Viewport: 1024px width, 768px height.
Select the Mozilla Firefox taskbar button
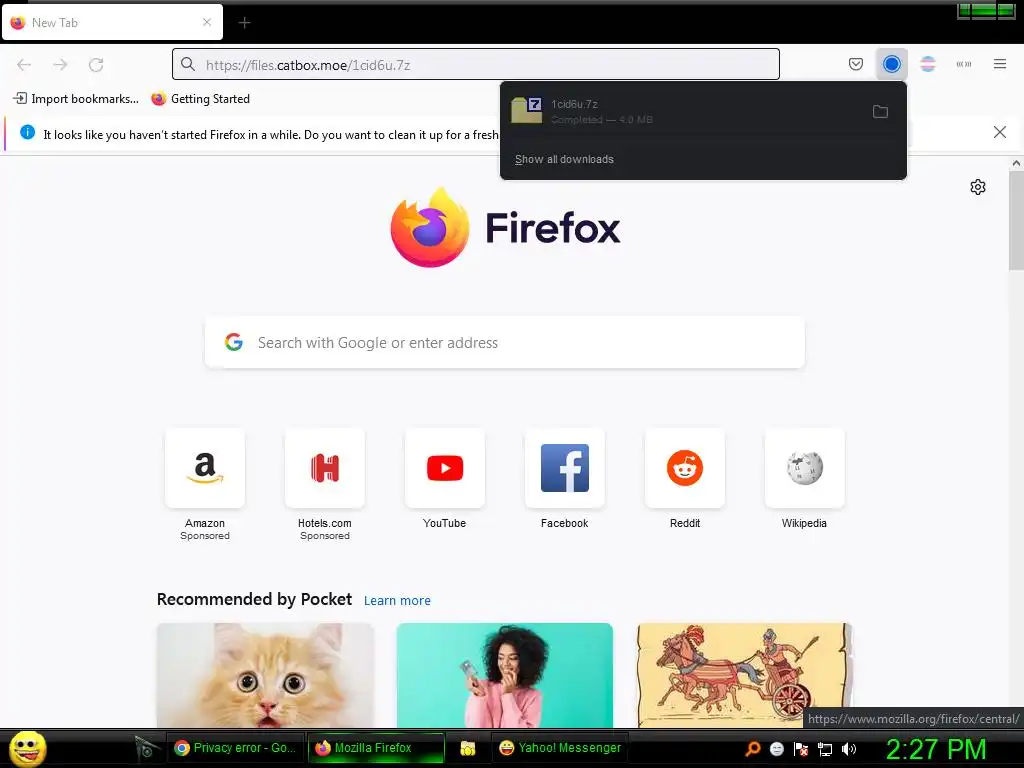click(375, 748)
